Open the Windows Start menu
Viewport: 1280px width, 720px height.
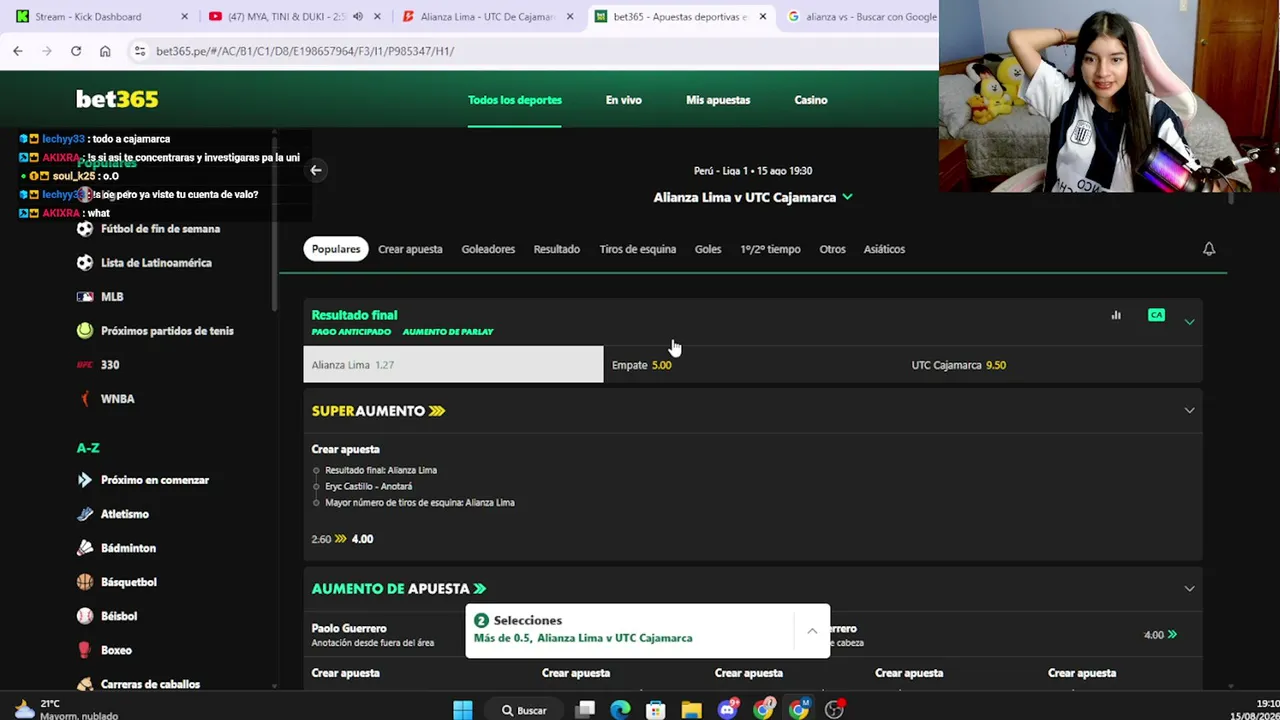(462, 710)
